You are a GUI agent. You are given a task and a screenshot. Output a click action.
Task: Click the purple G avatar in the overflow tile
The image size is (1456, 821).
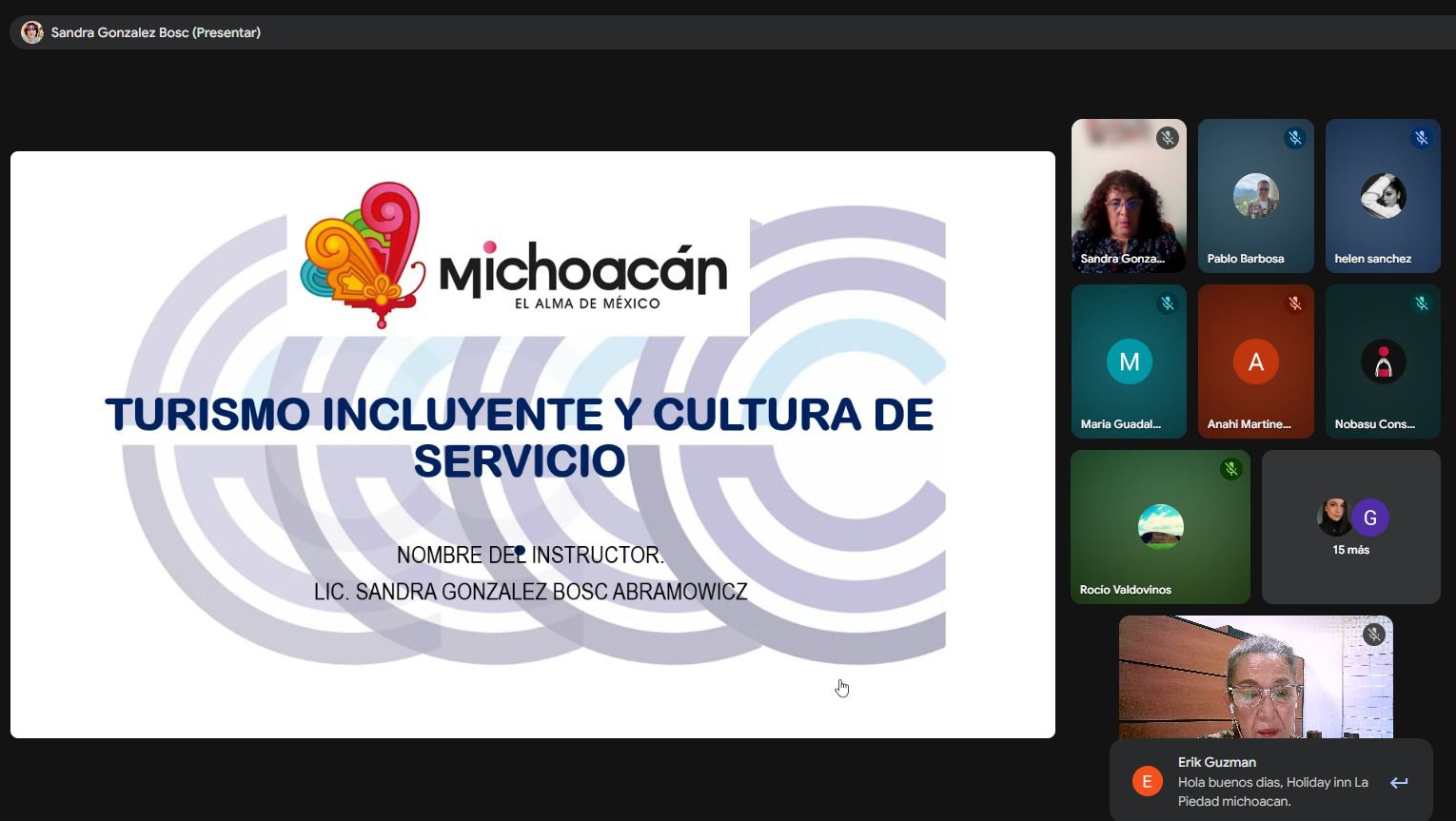click(1370, 518)
